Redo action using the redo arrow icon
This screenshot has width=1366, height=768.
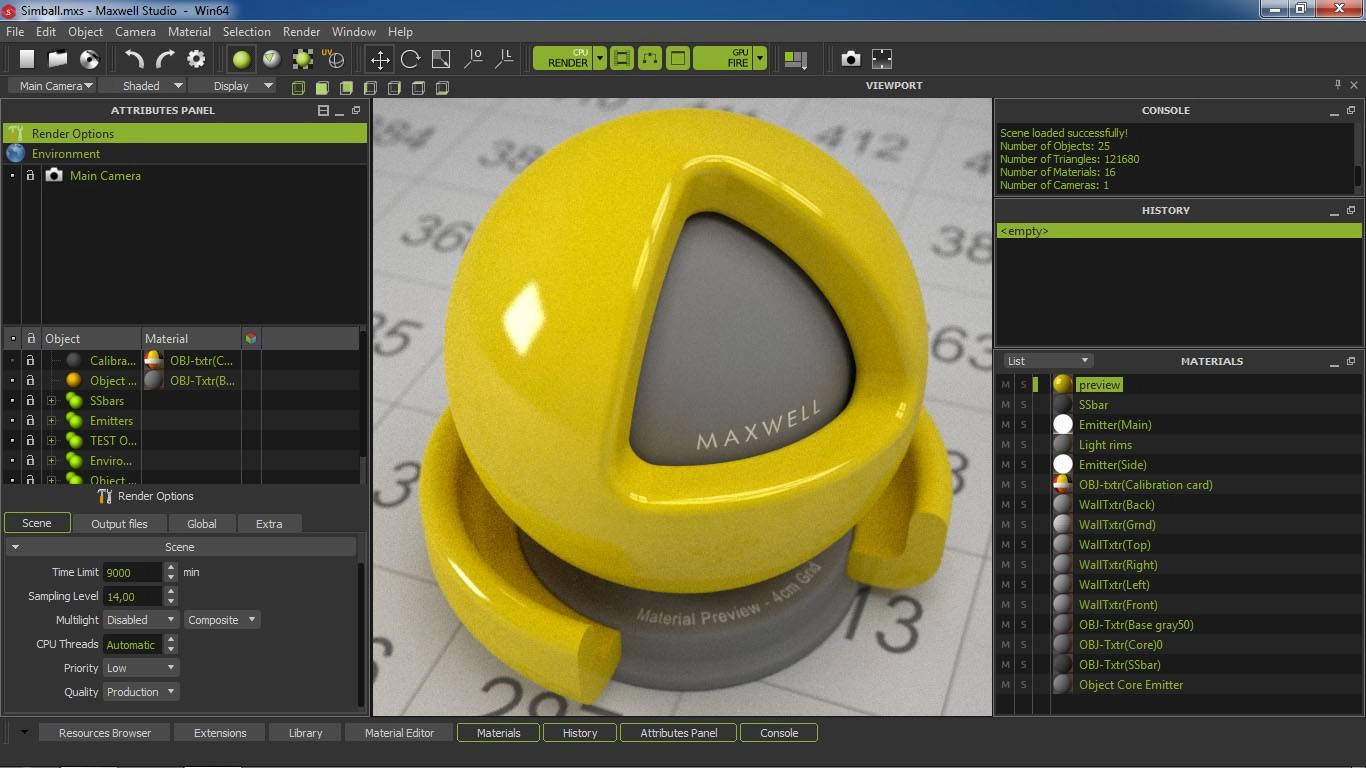pos(165,59)
